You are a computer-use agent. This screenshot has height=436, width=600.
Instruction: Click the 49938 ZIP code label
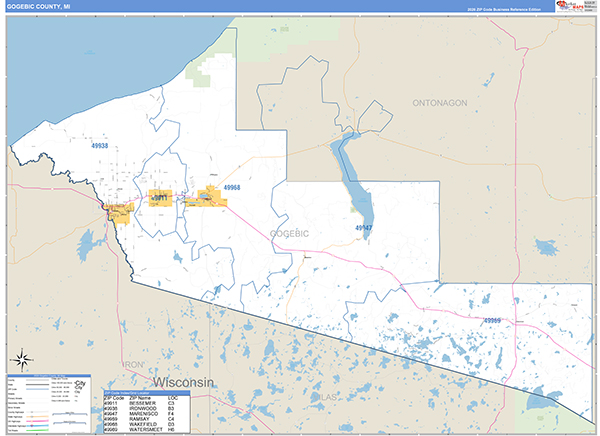coord(99,146)
